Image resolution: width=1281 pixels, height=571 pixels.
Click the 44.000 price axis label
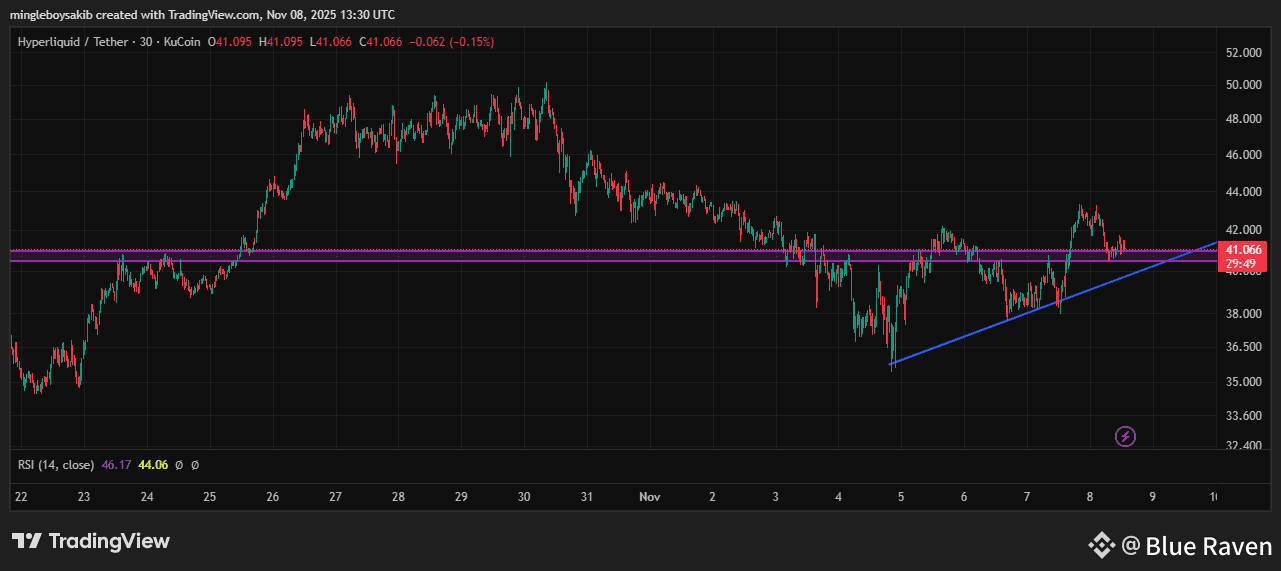coord(1244,192)
